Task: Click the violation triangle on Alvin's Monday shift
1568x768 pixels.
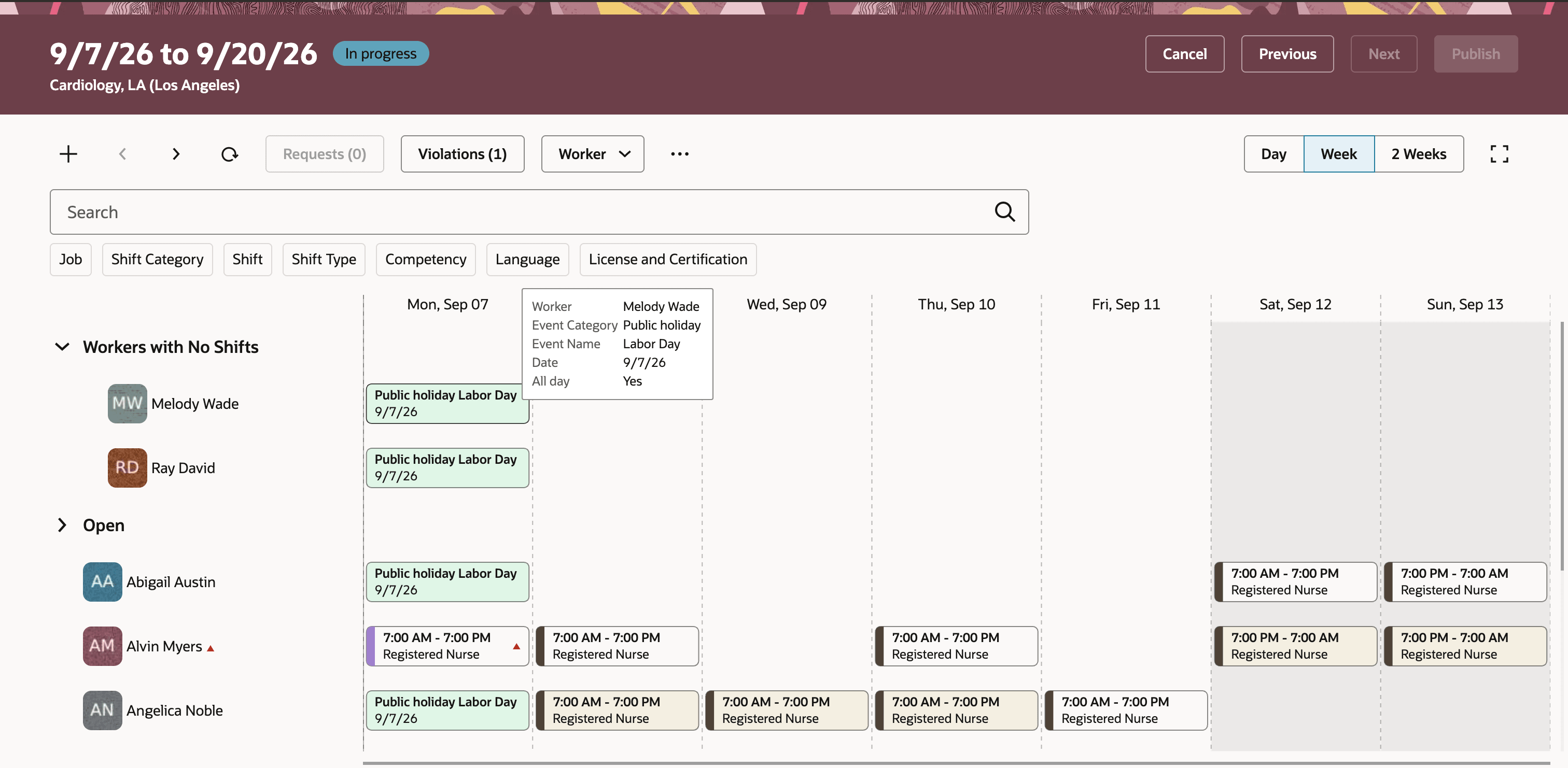Action: [x=516, y=646]
